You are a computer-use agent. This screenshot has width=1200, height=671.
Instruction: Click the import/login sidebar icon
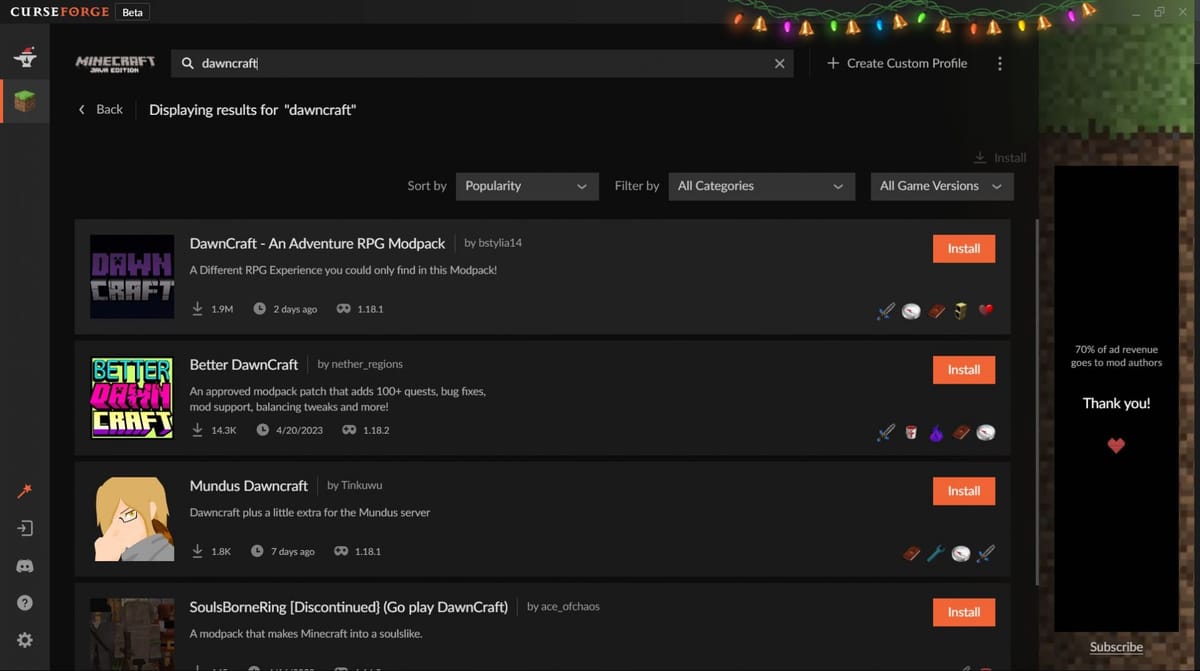(x=25, y=528)
